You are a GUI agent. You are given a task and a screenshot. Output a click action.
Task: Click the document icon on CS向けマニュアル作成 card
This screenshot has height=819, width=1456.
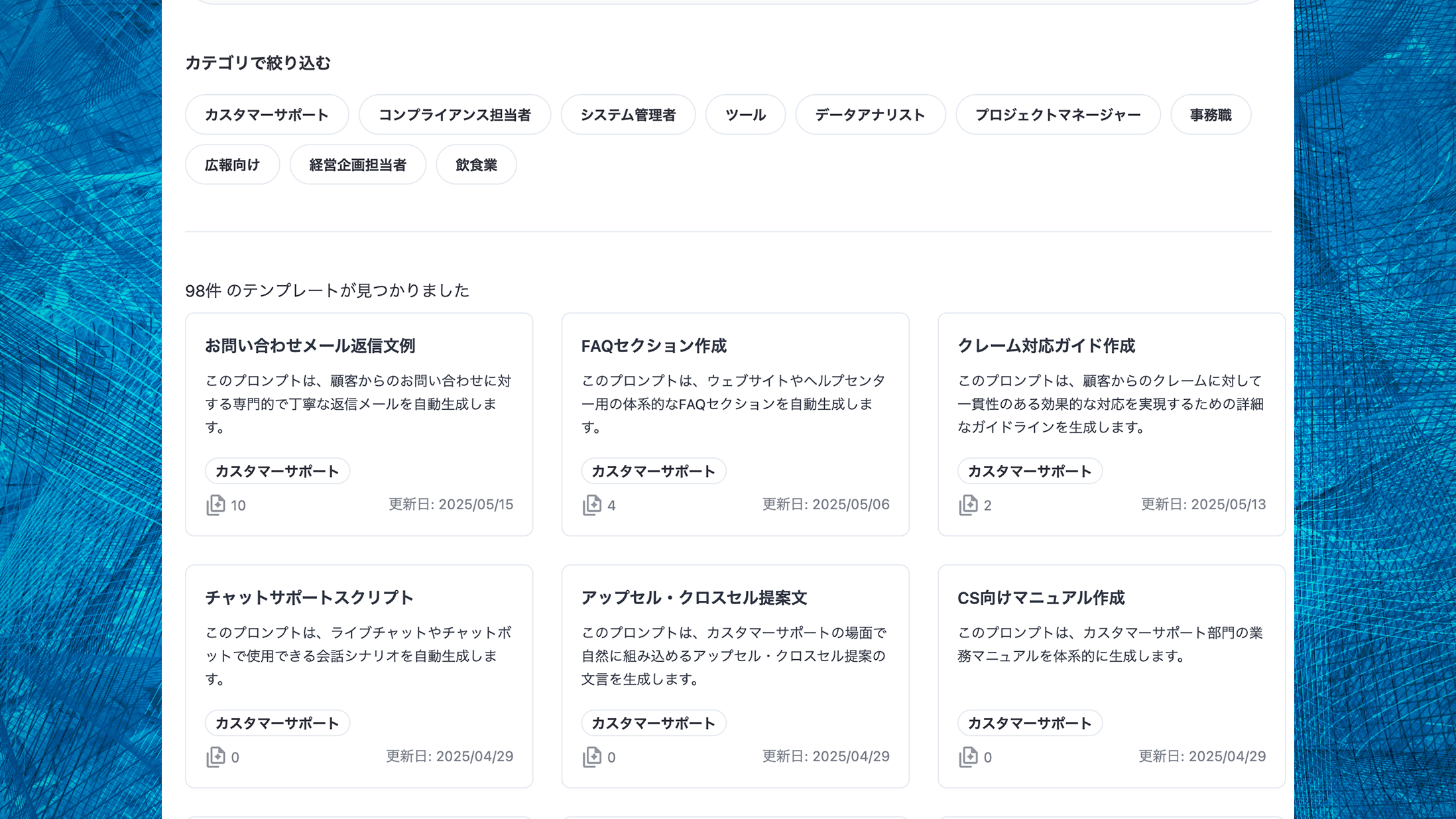pos(969,757)
